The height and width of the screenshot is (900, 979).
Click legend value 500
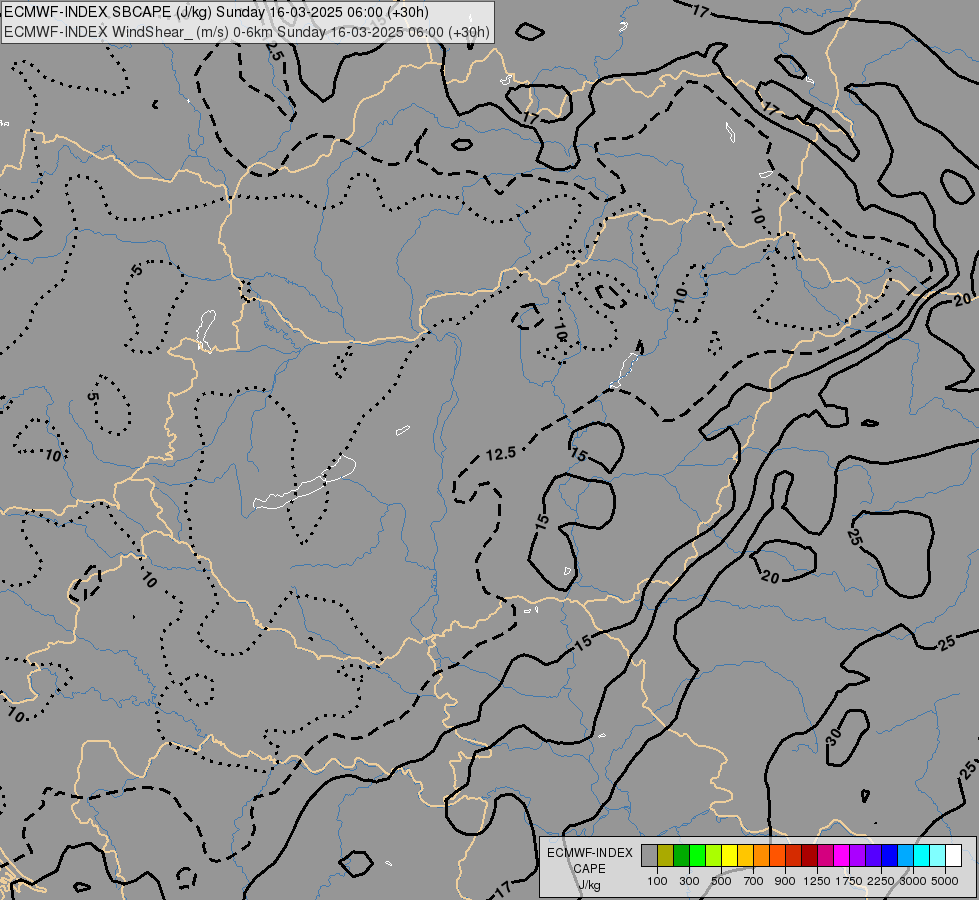click(x=721, y=881)
